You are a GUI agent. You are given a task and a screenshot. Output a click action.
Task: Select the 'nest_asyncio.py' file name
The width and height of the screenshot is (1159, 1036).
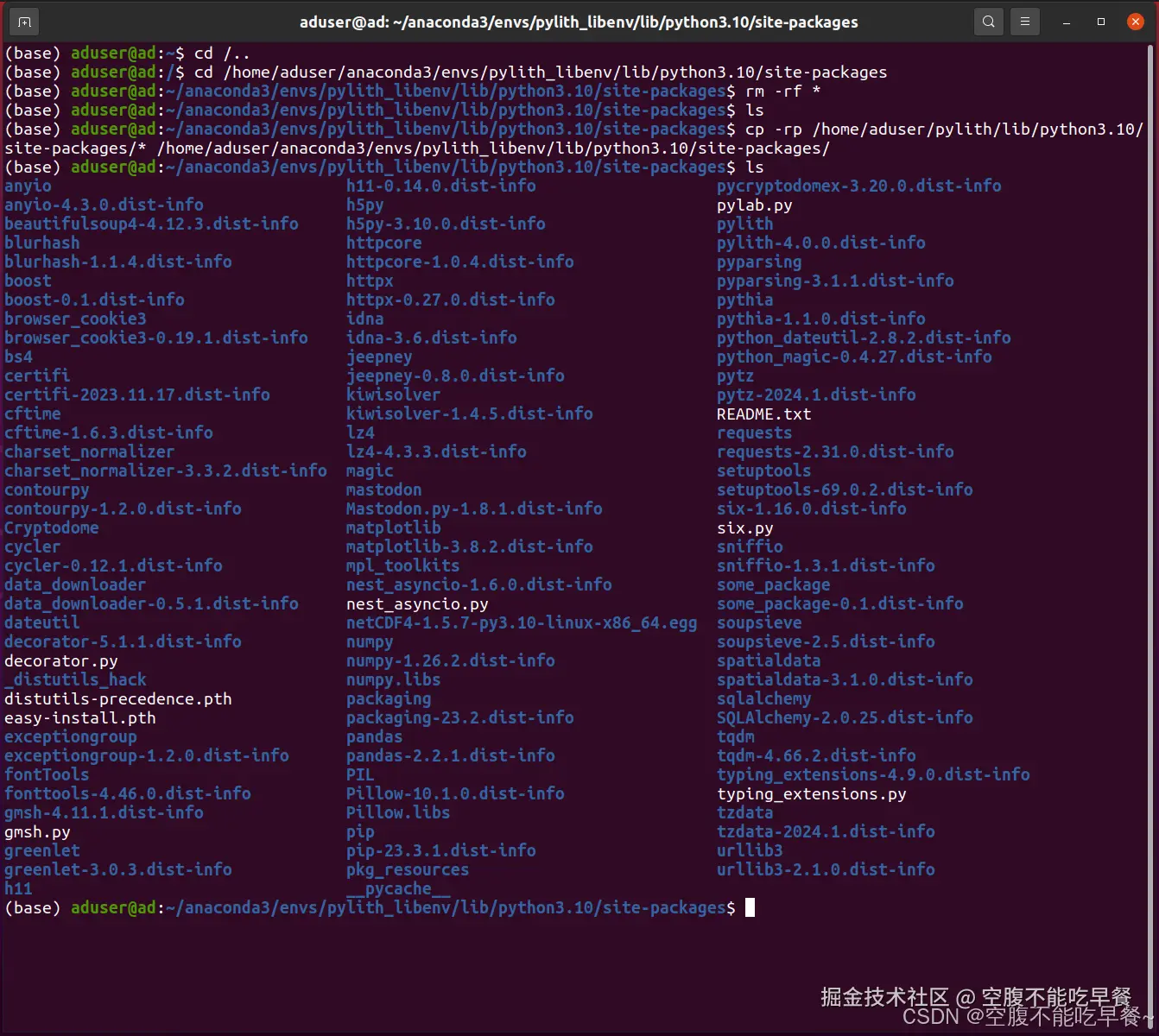tap(417, 603)
